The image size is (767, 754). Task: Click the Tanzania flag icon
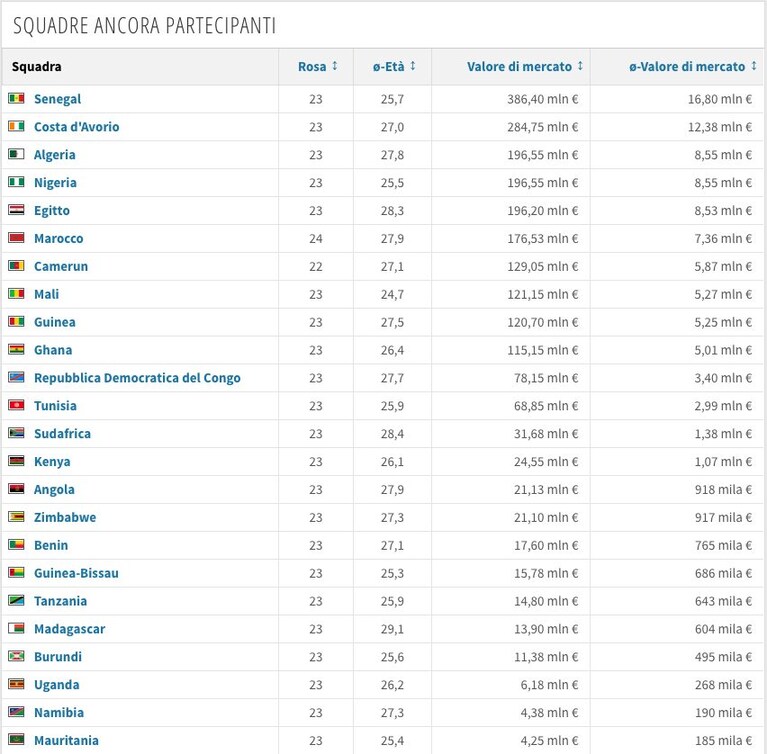pyautogui.click(x=16, y=600)
